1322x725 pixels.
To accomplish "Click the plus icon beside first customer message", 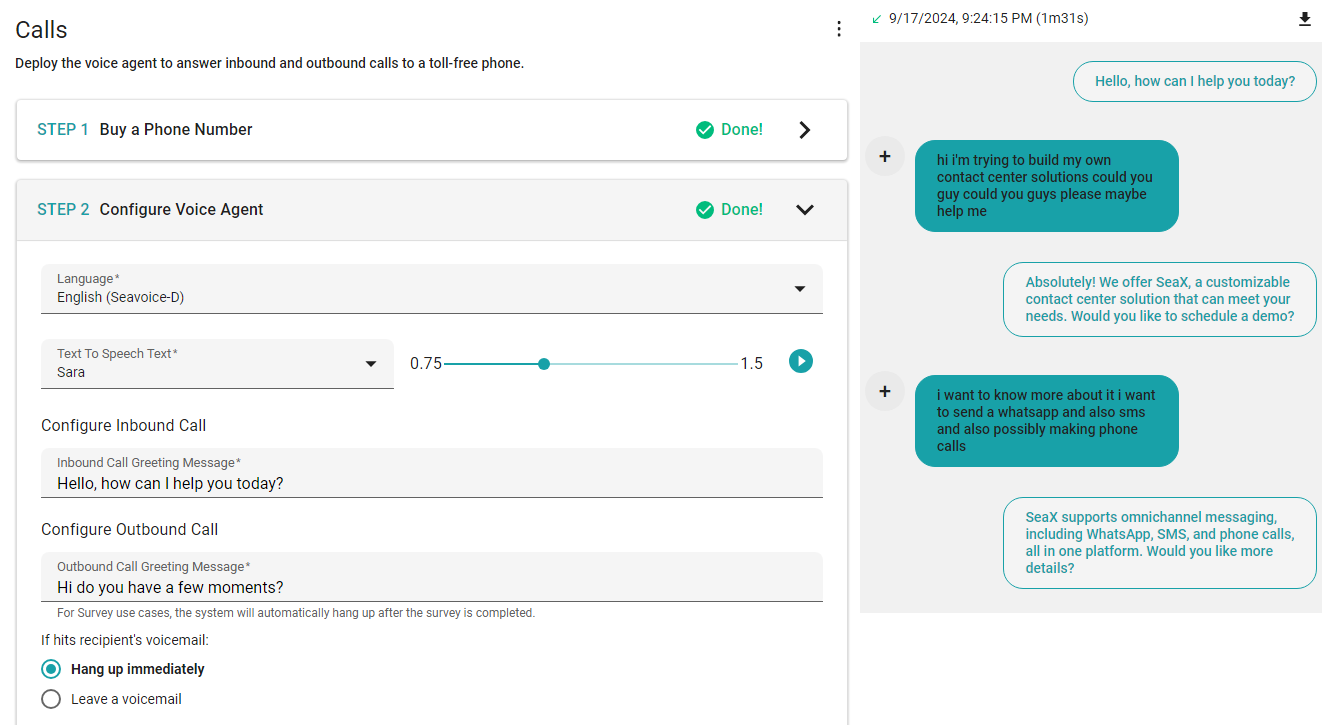I will point(885,156).
